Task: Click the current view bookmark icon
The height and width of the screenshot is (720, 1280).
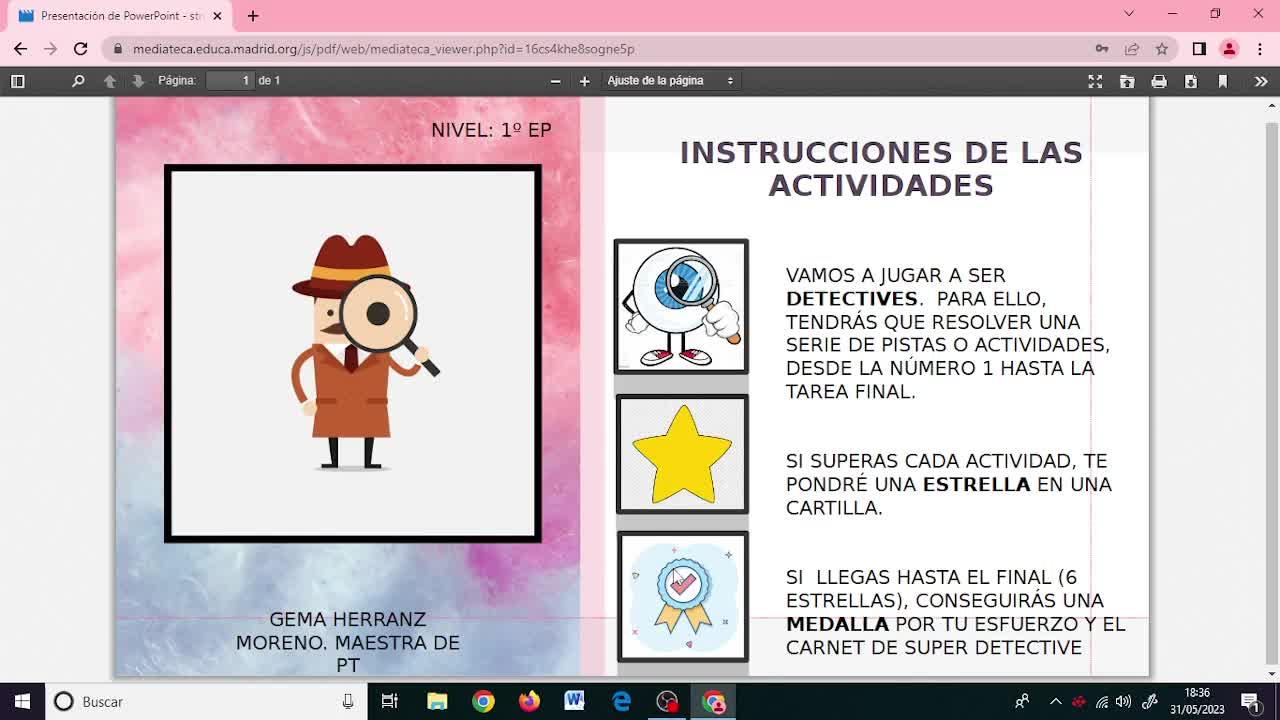Action: click(1222, 81)
